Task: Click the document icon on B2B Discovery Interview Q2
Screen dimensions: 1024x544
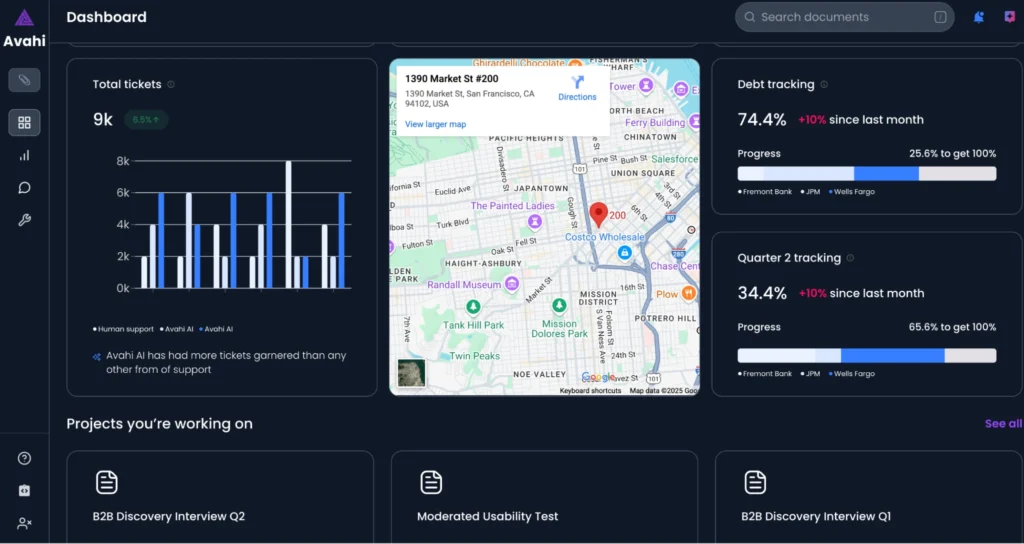Action: click(106, 483)
